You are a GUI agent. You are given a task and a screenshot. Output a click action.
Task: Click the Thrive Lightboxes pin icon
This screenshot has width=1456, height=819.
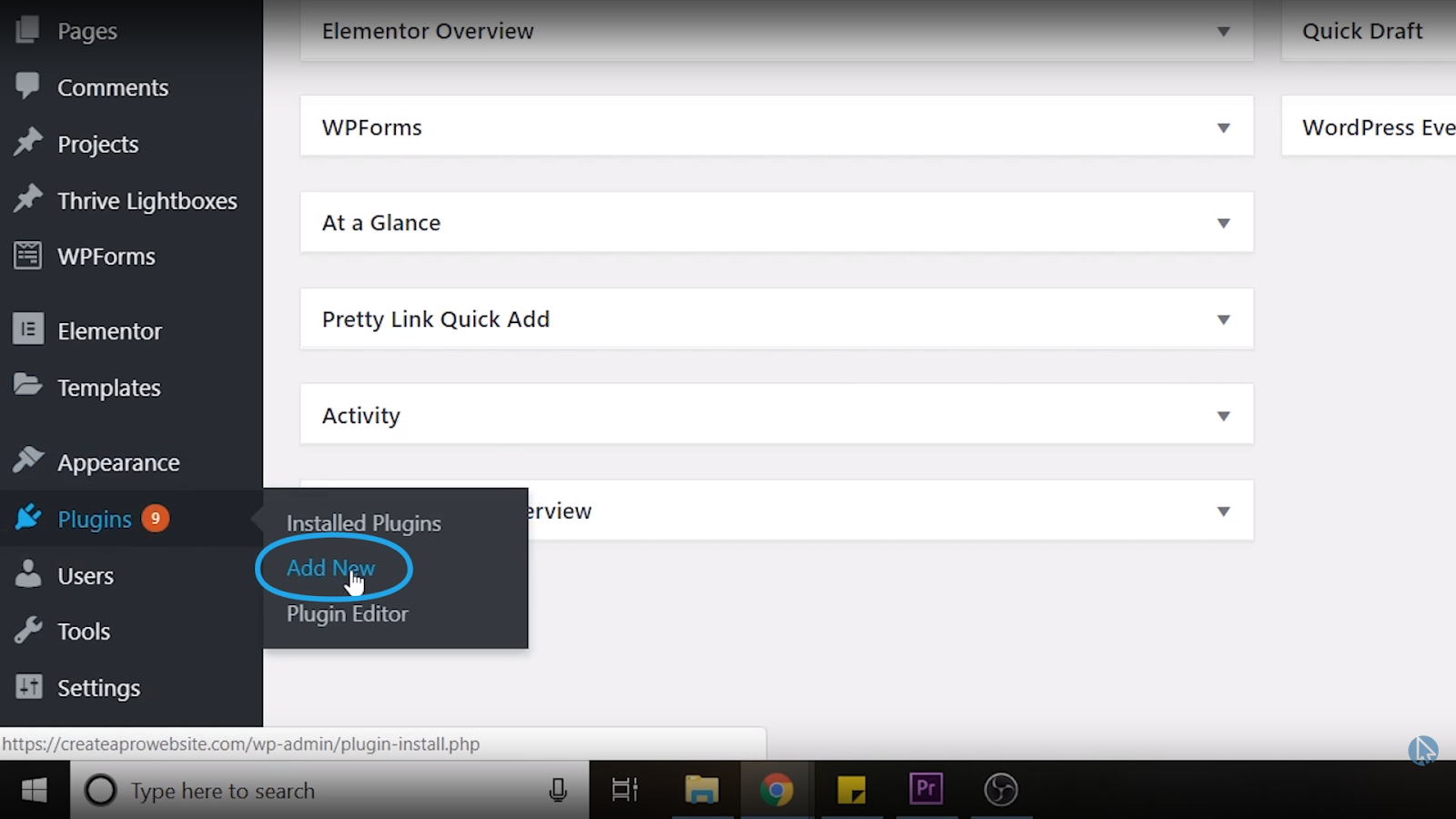(x=27, y=198)
